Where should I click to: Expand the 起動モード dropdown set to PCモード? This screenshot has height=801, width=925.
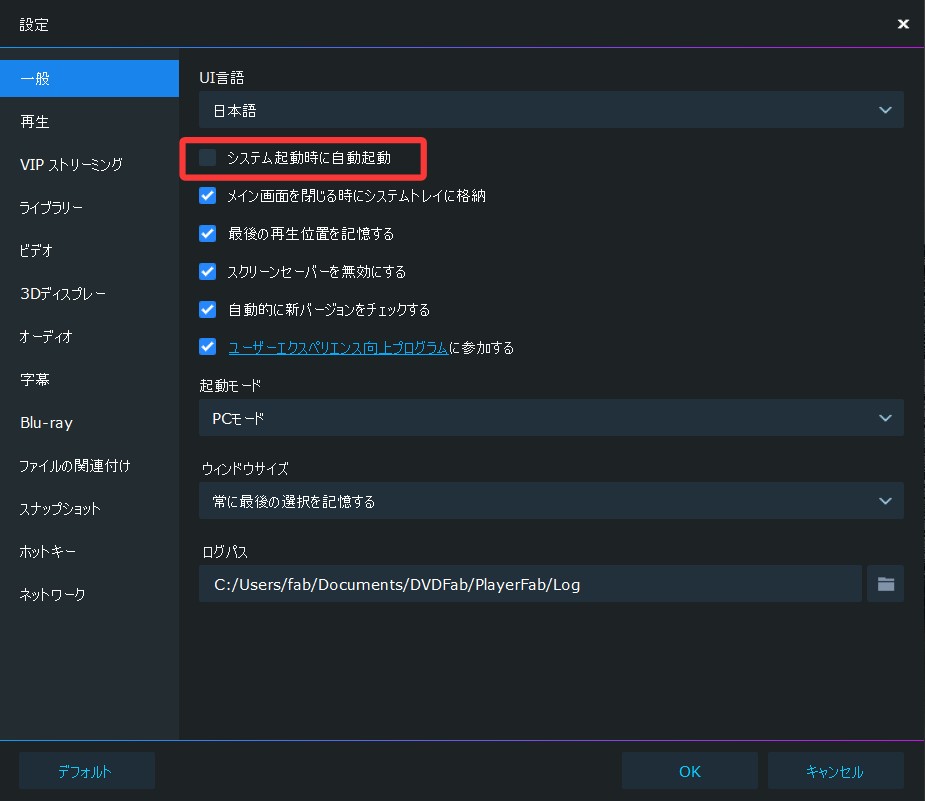(x=551, y=418)
